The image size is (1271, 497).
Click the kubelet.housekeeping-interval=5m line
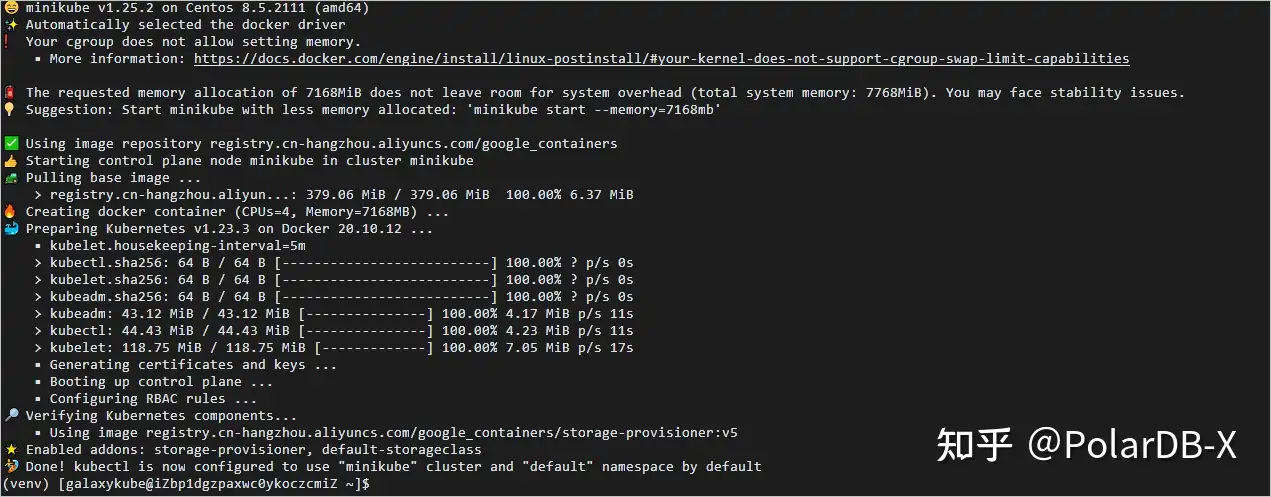(x=177, y=245)
